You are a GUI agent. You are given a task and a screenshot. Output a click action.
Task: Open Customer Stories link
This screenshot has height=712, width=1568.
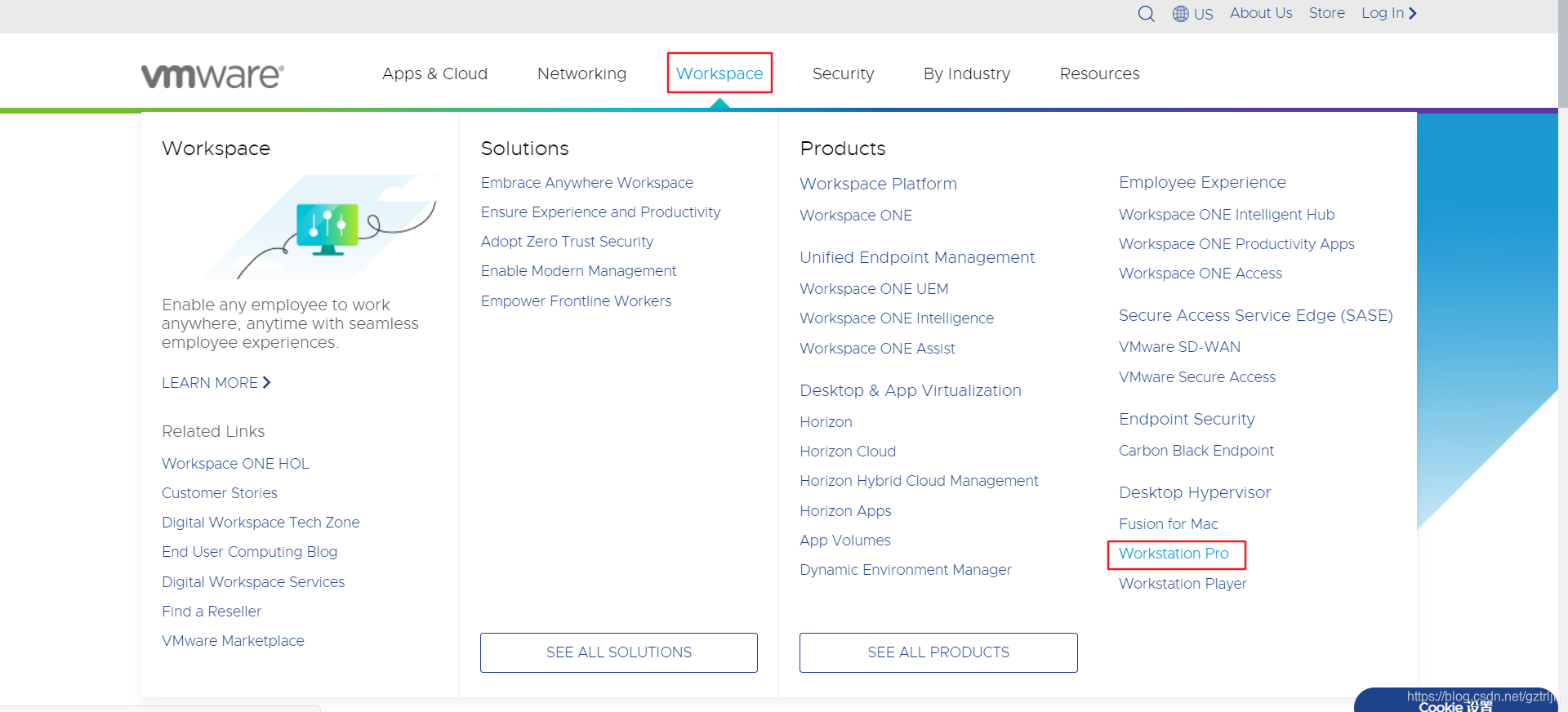coord(220,492)
